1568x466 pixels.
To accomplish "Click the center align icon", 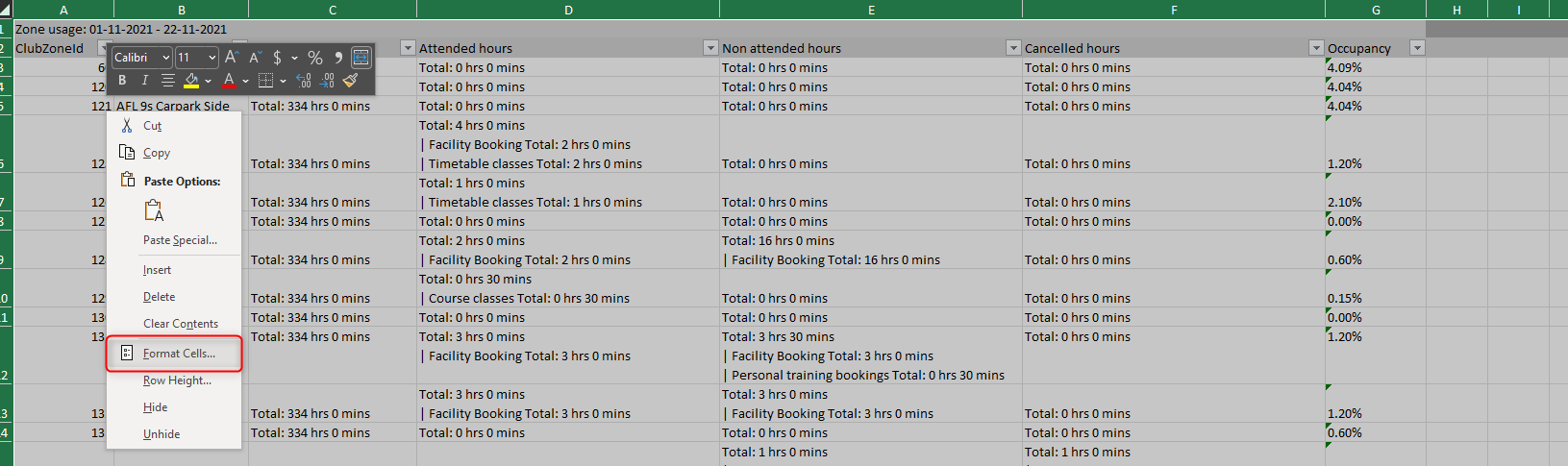I will [x=168, y=81].
